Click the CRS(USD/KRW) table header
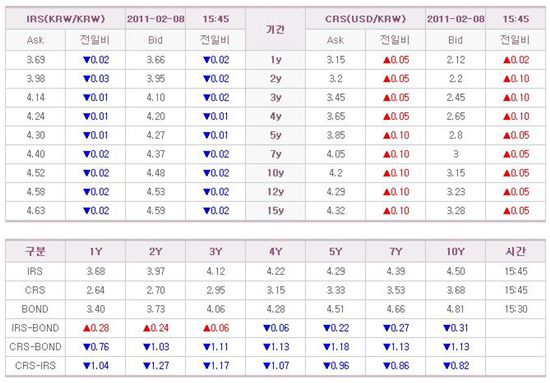 tap(365, 19)
